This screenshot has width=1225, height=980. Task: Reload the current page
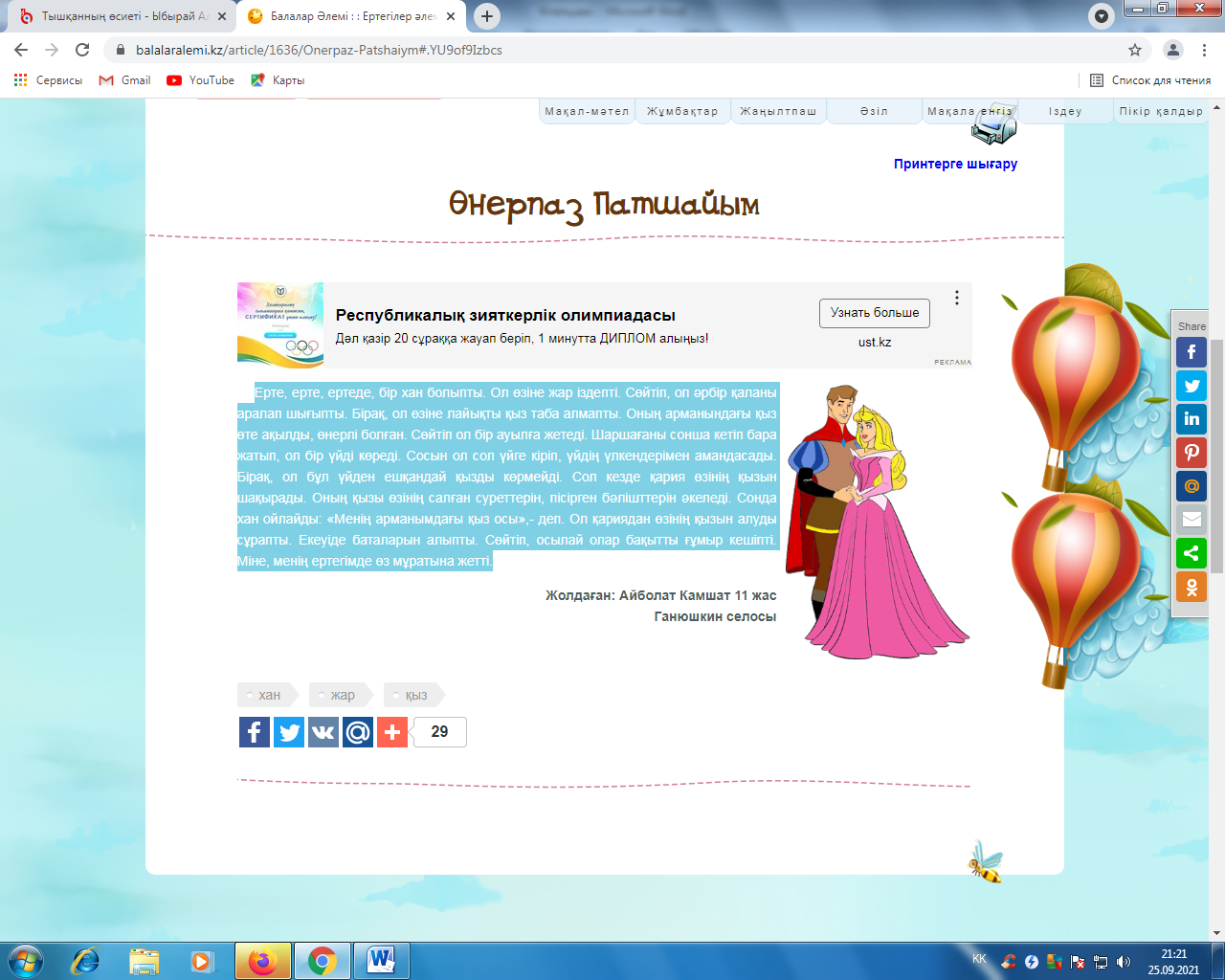[82, 50]
